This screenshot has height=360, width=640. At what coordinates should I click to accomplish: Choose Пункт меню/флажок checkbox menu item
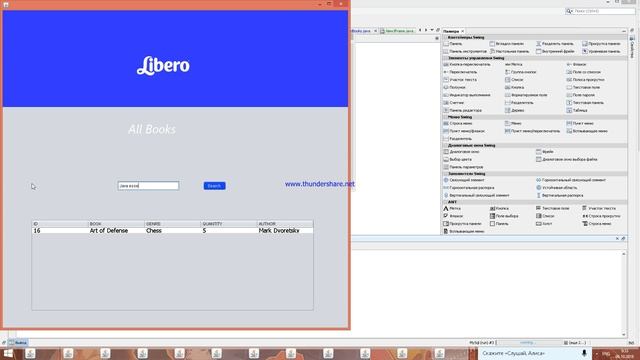point(464,131)
